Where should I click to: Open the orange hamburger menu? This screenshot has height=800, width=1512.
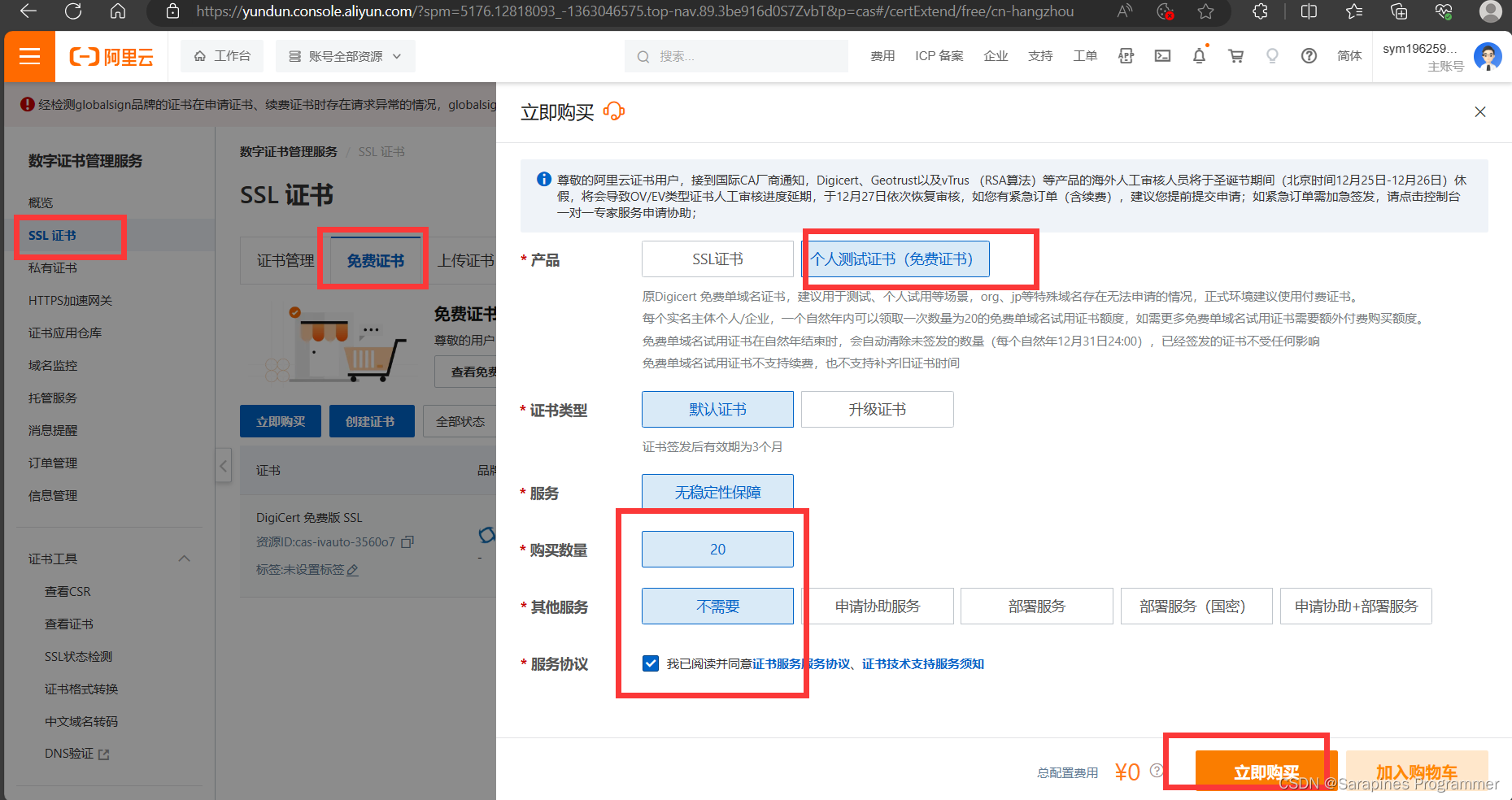(x=29, y=56)
